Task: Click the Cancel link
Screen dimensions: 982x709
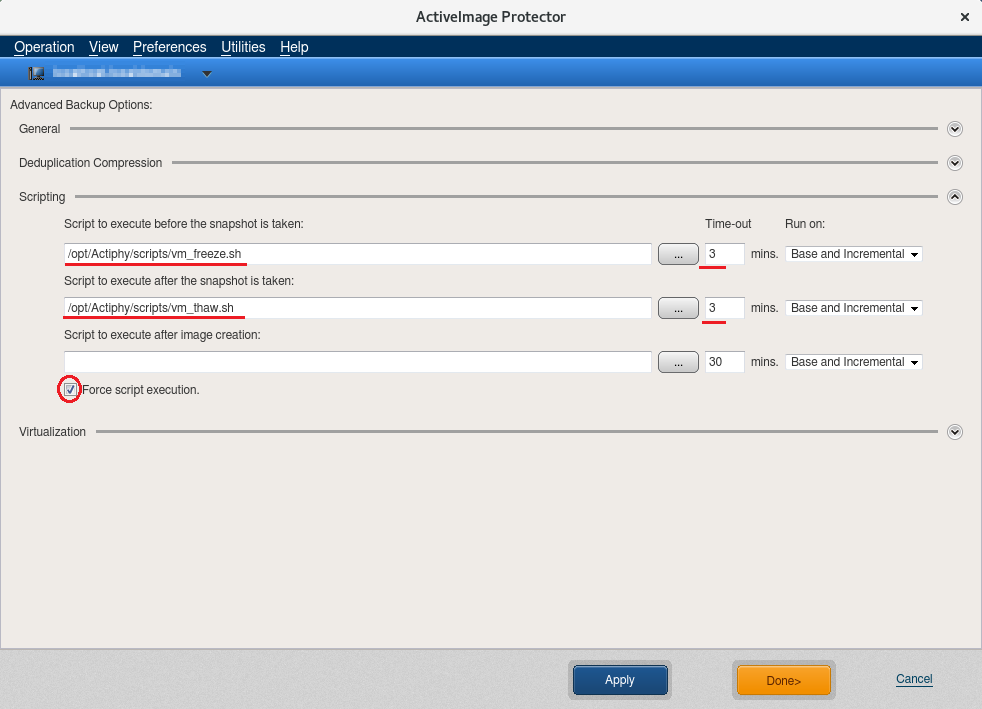Action: (914, 679)
